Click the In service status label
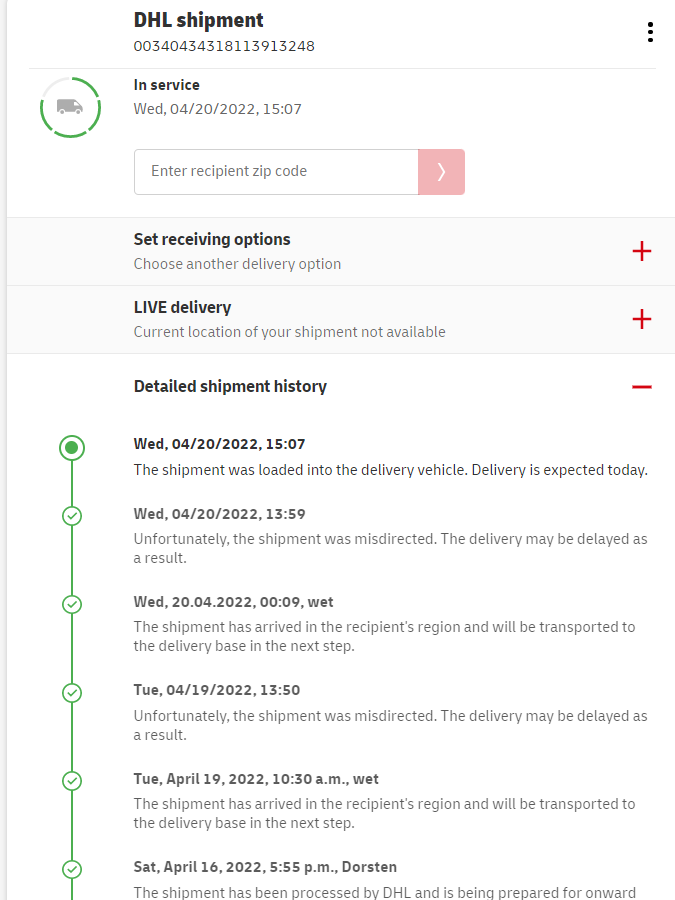 click(167, 85)
